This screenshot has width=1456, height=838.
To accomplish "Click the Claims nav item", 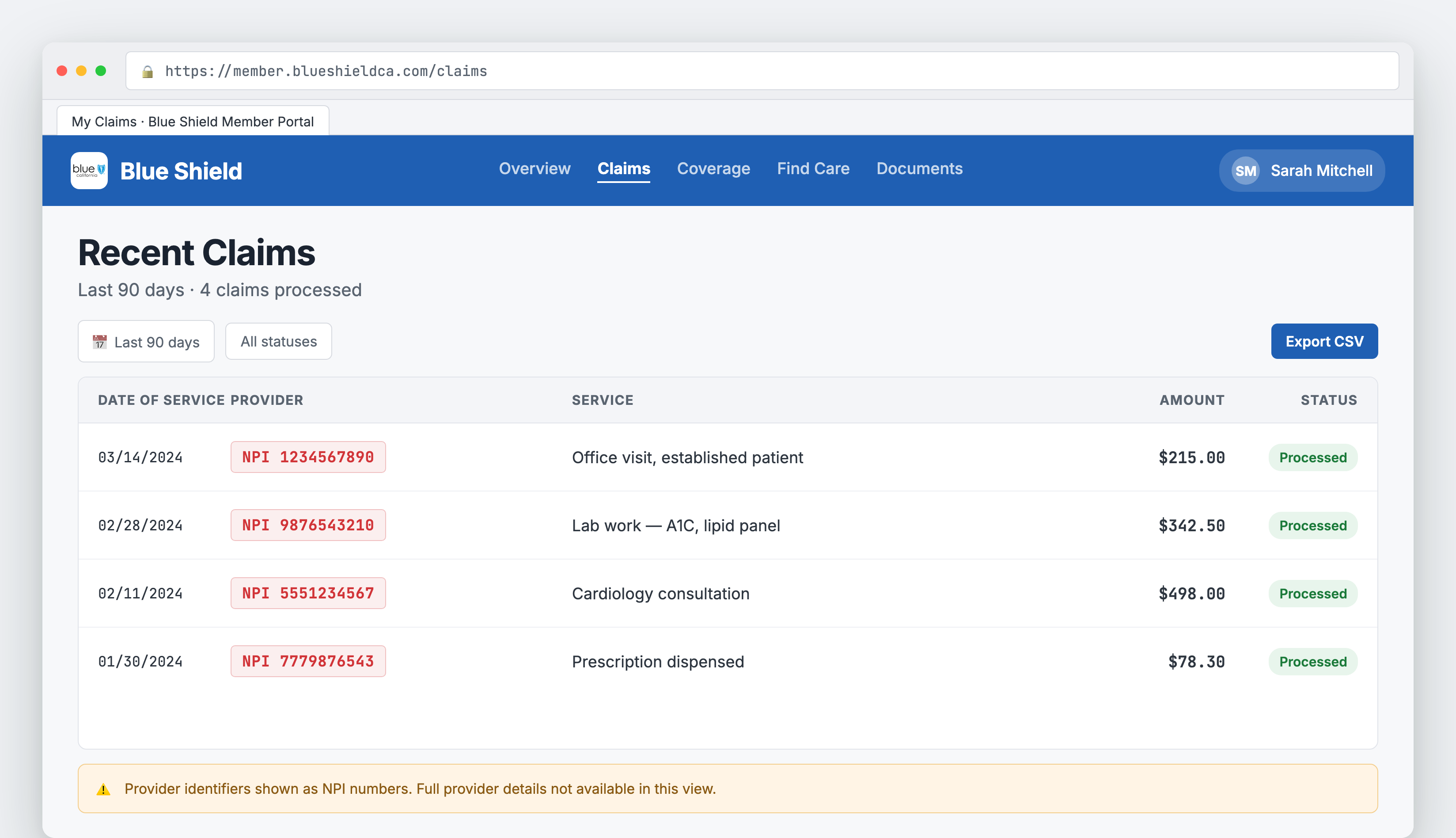I will pyautogui.click(x=624, y=169).
